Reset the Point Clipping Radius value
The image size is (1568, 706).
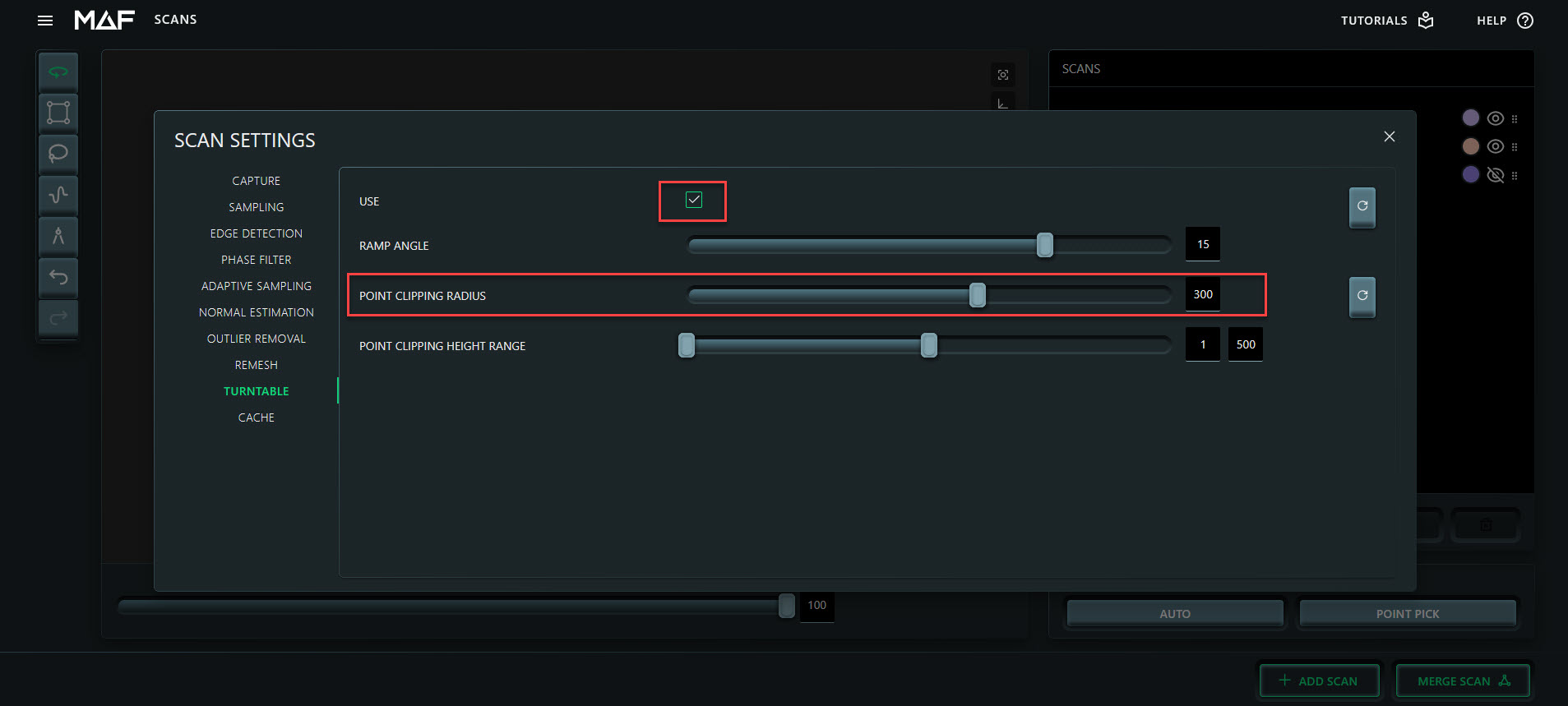pos(1362,296)
